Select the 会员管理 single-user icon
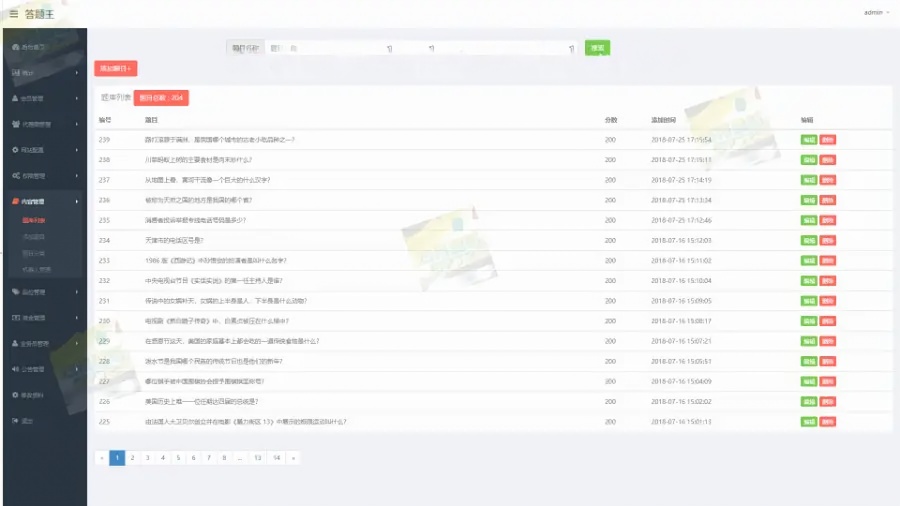900x506 pixels. (x=15, y=98)
